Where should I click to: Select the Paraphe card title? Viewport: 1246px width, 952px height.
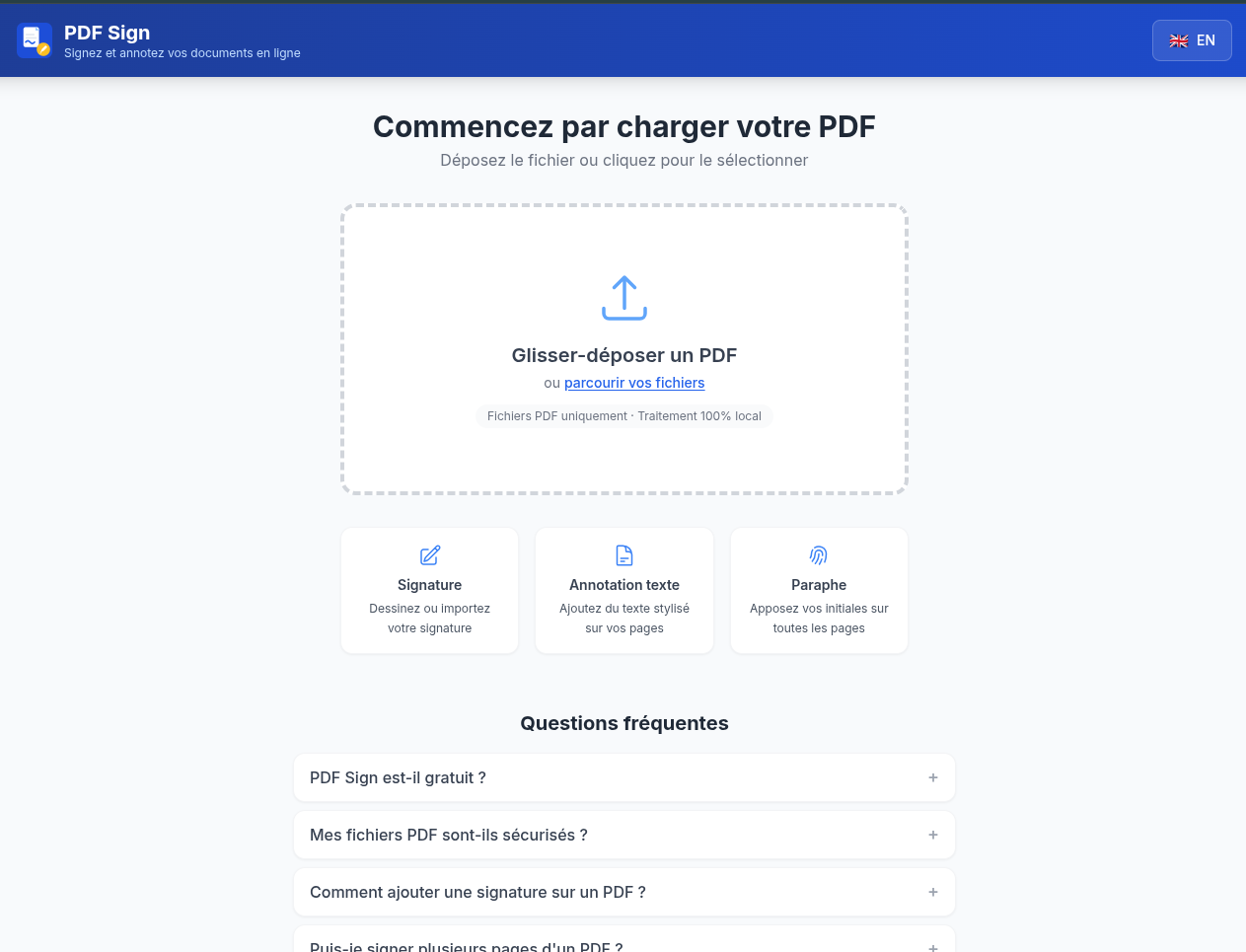819,585
